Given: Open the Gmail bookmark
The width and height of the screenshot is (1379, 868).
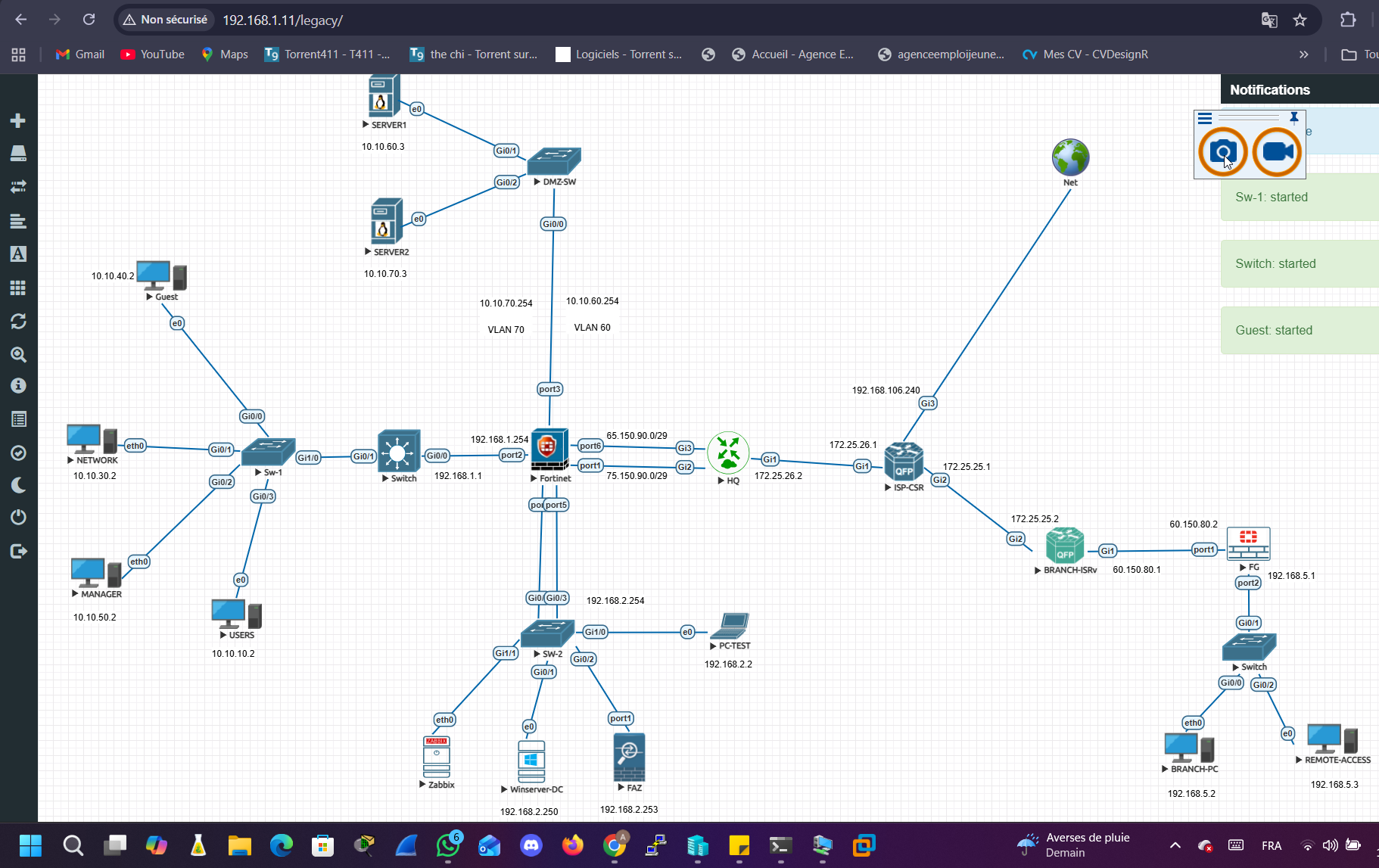Looking at the screenshot, I should pos(80,54).
